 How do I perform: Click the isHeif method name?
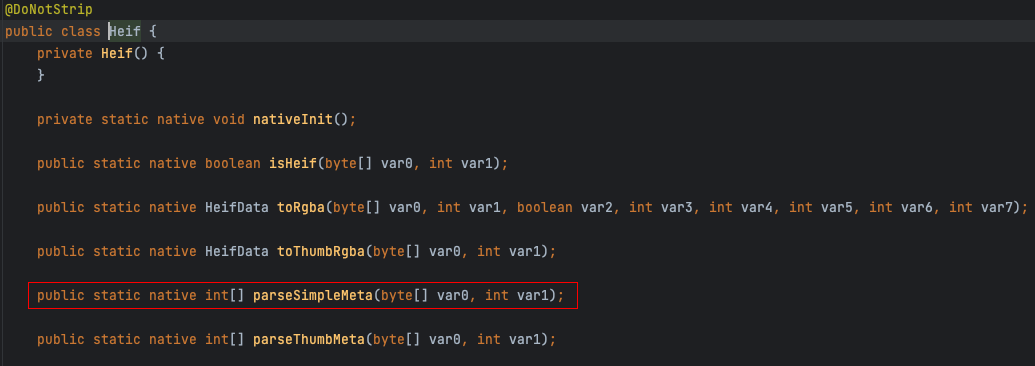293,163
